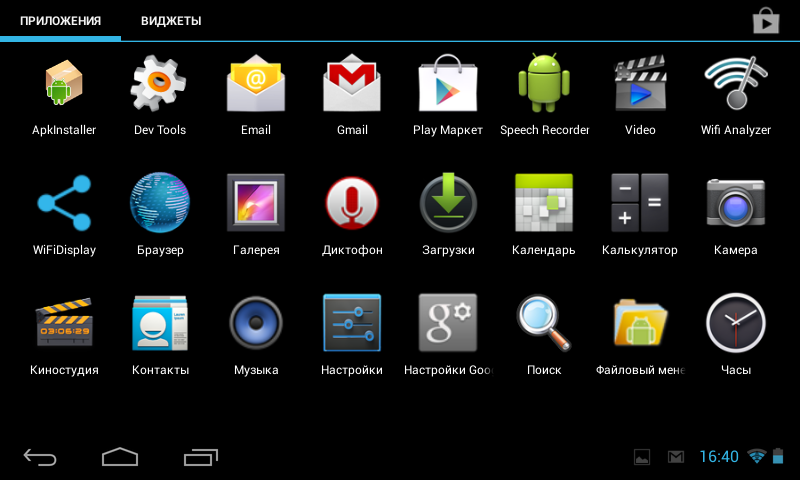Tap the Play Store shopping bag shortcut
800x480 pixels.
click(766, 21)
